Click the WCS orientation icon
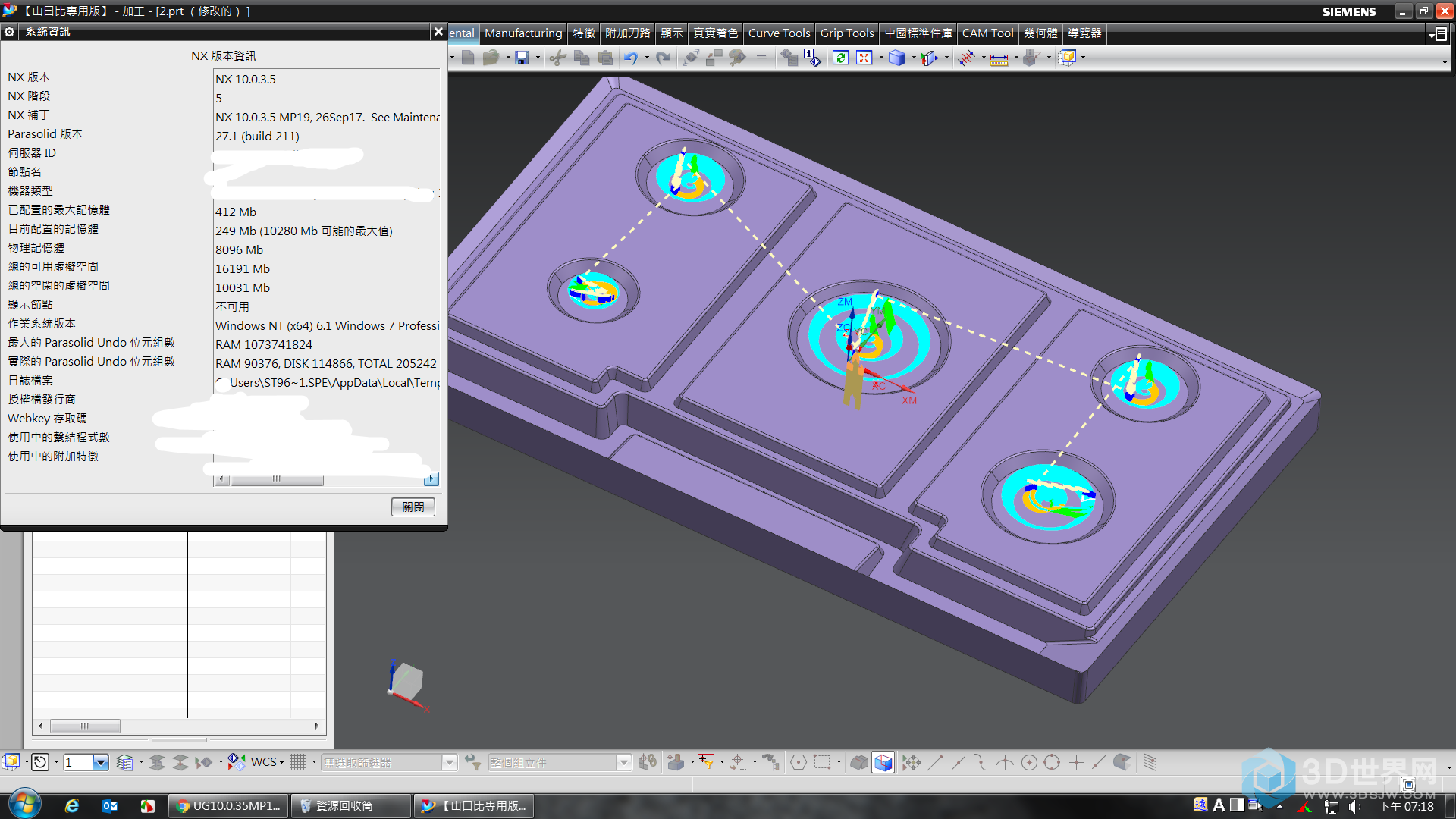 236,761
